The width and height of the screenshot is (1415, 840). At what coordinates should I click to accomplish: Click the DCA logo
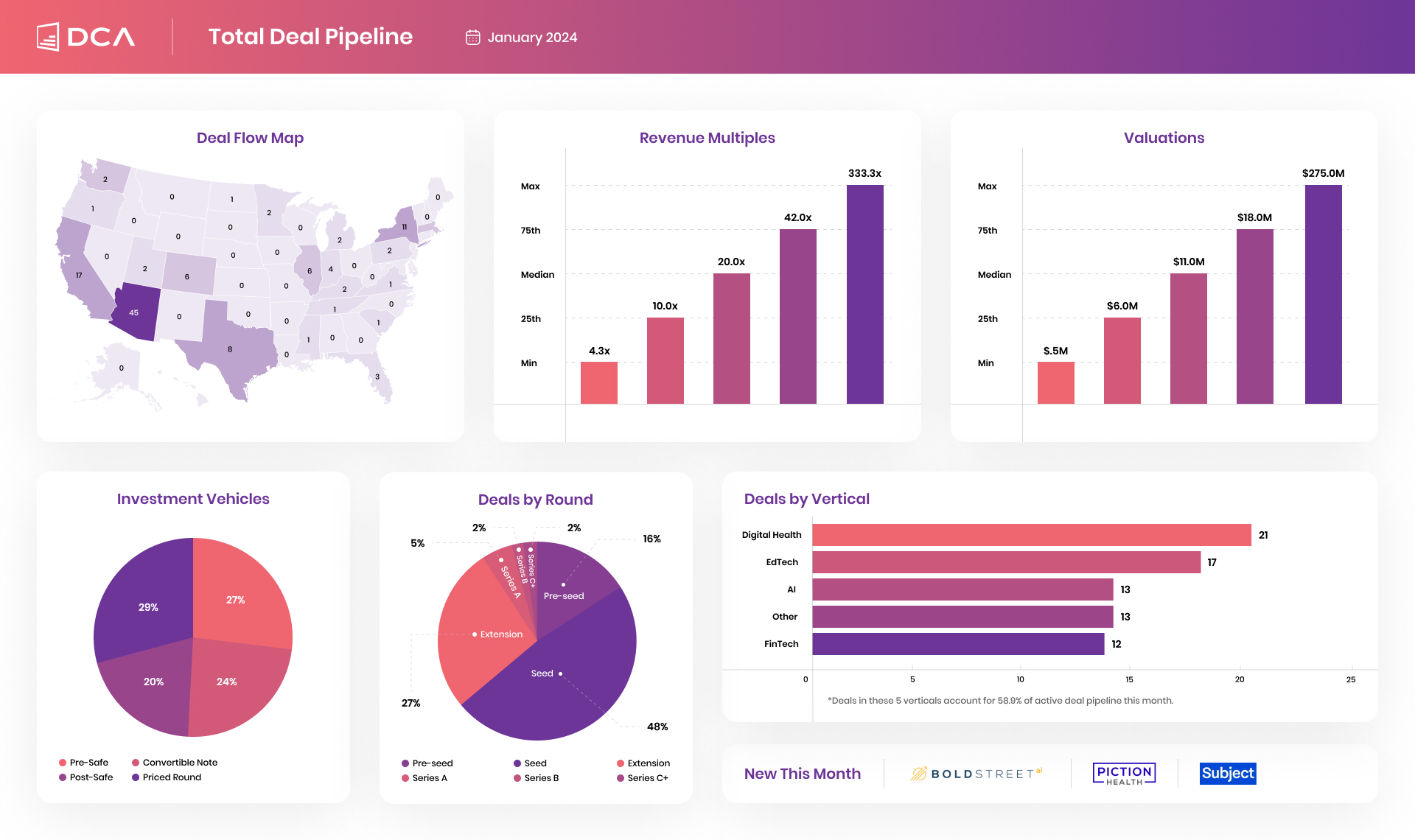[85, 35]
